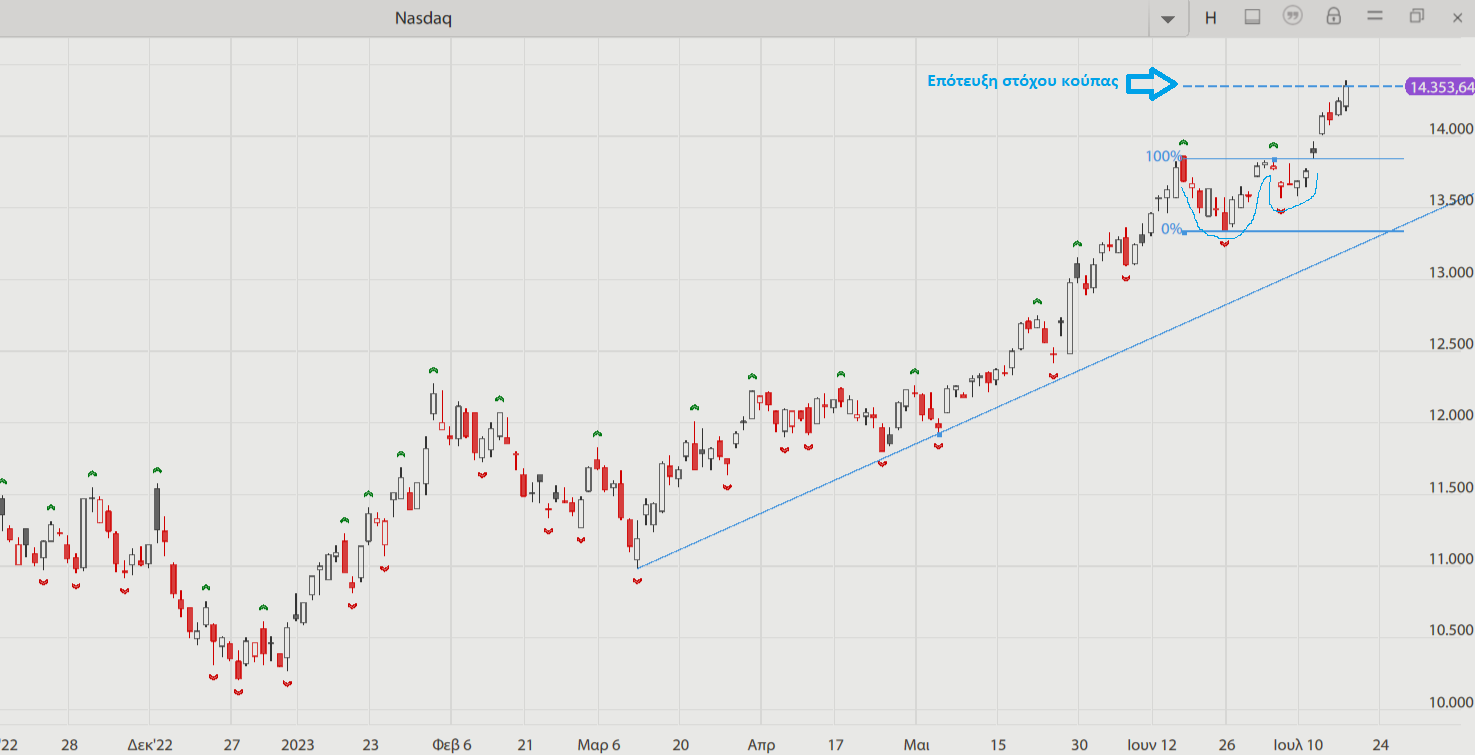Click the 100% Fibonacci level label
Image resolution: width=1475 pixels, height=755 pixels.
coord(1162,157)
